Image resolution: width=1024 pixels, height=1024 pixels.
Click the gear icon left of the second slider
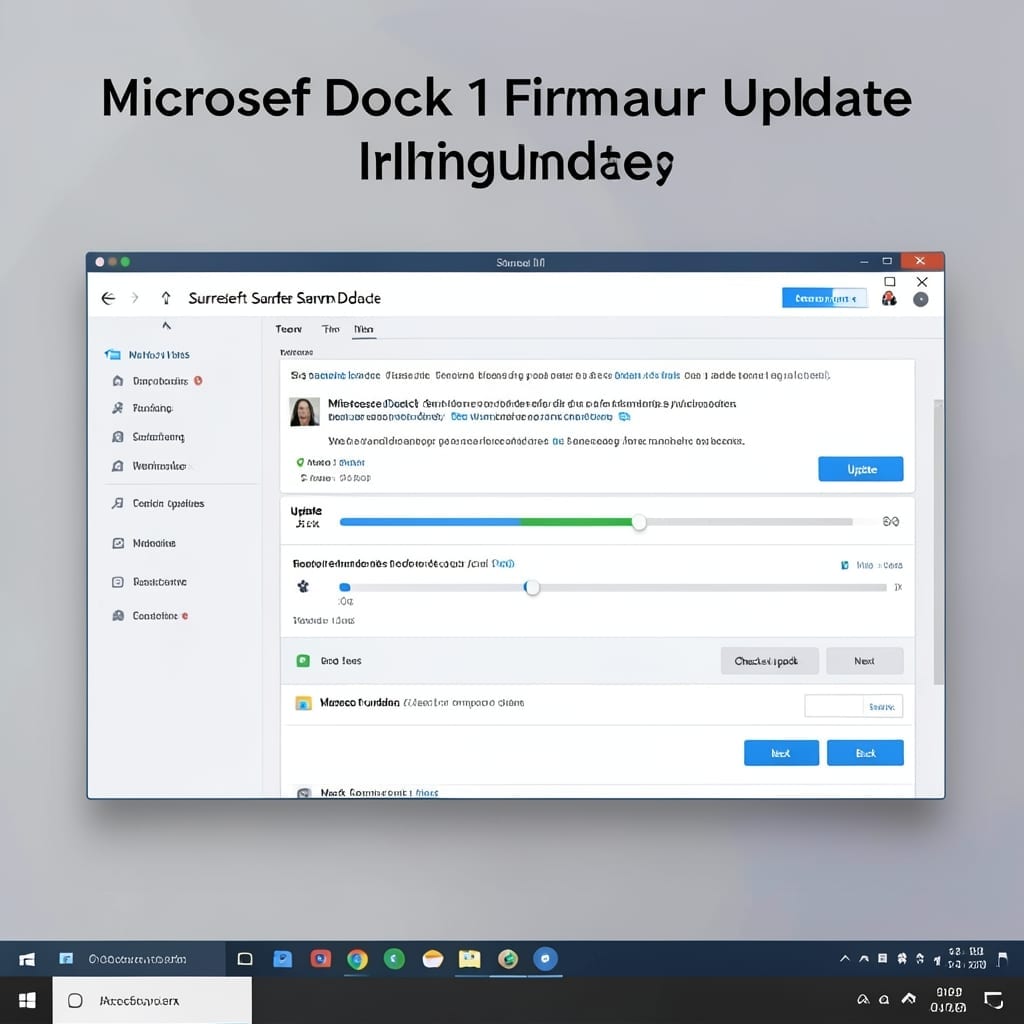point(303,586)
